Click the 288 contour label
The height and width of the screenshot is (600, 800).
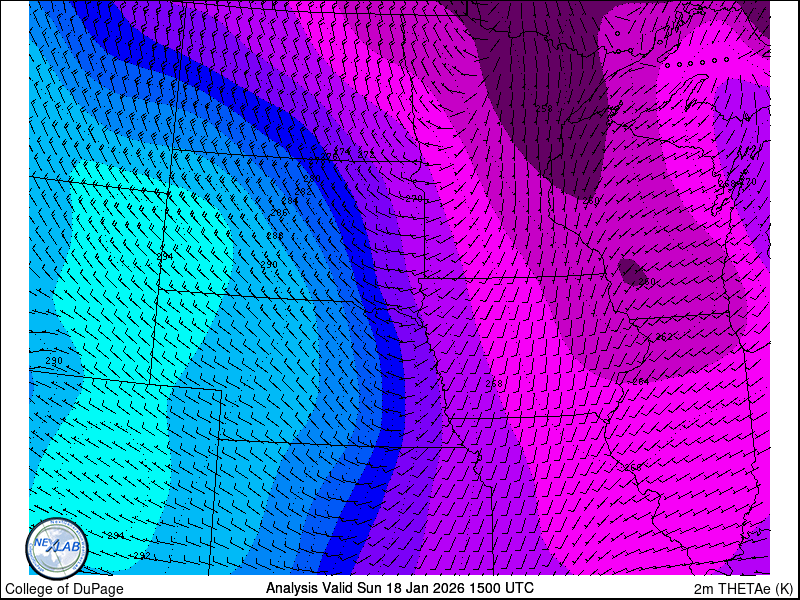tap(274, 236)
